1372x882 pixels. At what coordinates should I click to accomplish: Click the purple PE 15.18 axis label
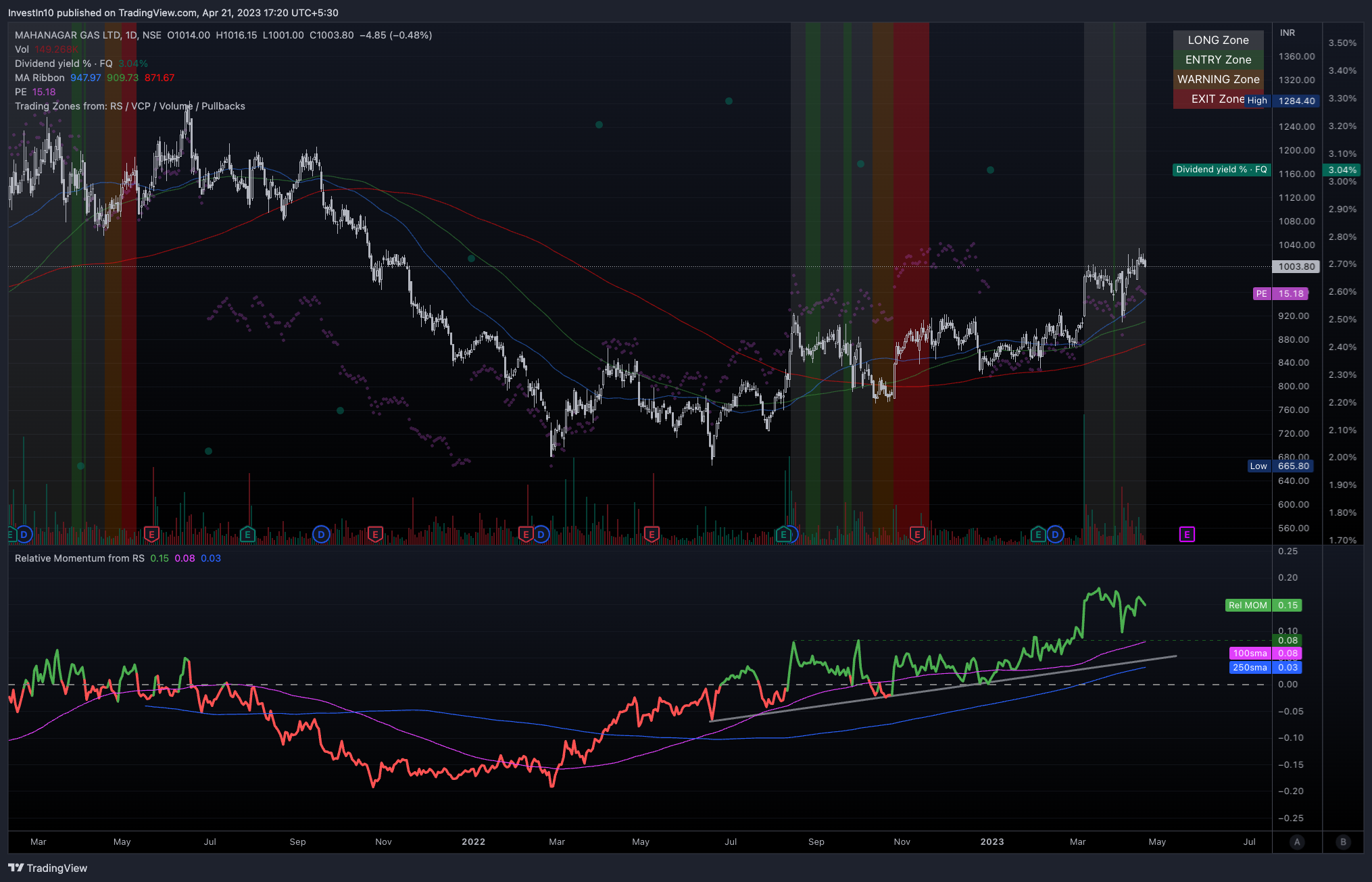pos(1281,293)
